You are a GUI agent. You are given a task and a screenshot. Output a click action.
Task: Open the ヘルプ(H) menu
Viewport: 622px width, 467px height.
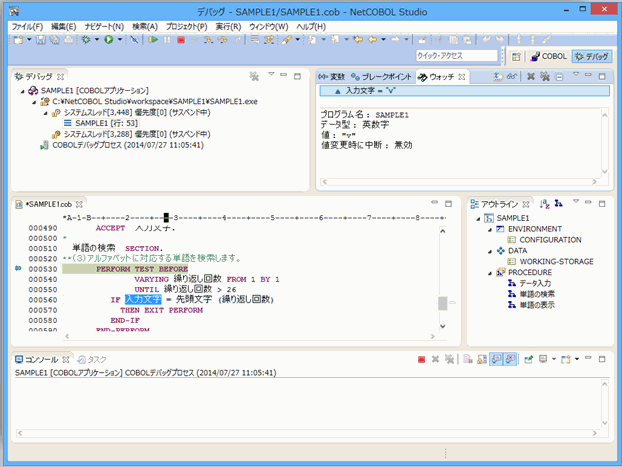[311, 27]
